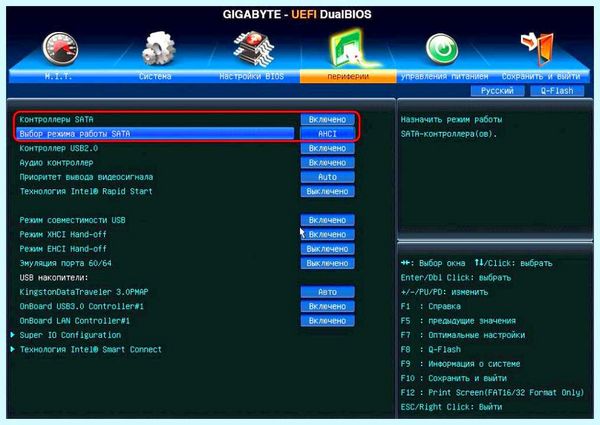Click the Настройки BIOS chip icon
Image resolution: width=600 pixels, height=425 pixels.
253,49
